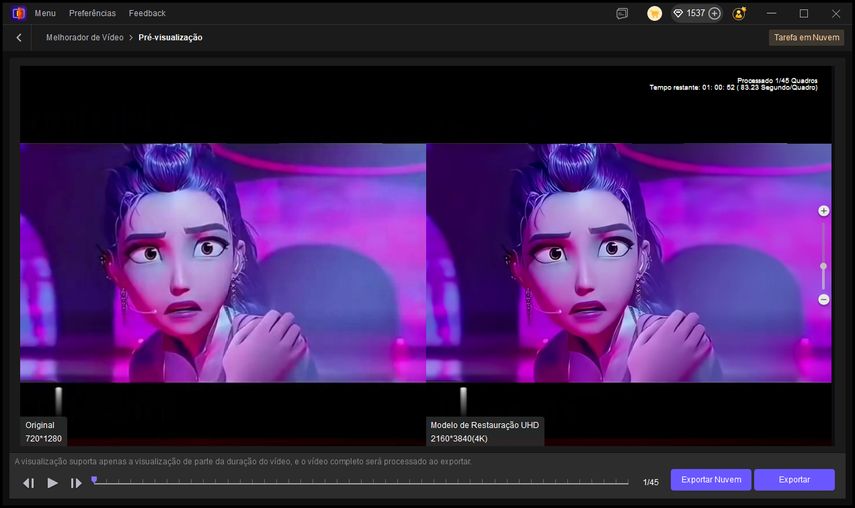Play the preview video
The image size is (855, 508).
click(x=52, y=482)
